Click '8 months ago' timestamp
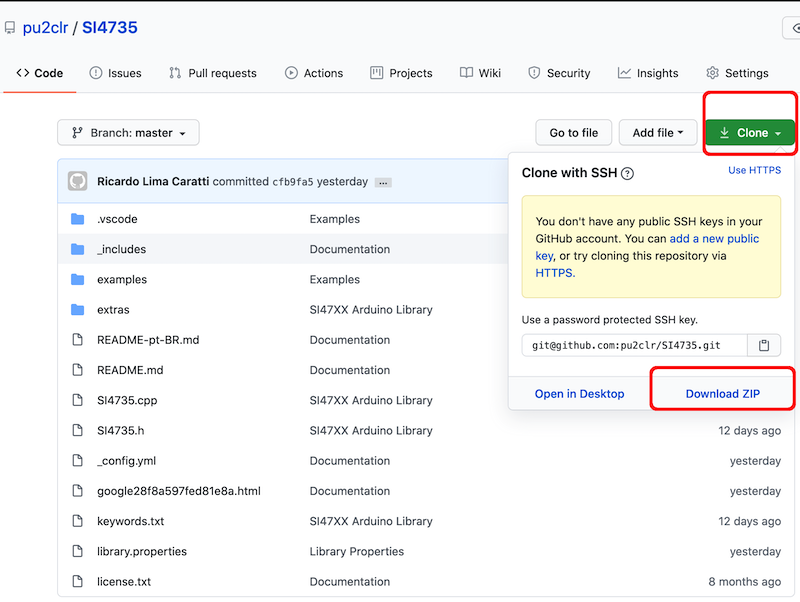The width and height of the screenshot is (800, 602). (x=744, y=582)
